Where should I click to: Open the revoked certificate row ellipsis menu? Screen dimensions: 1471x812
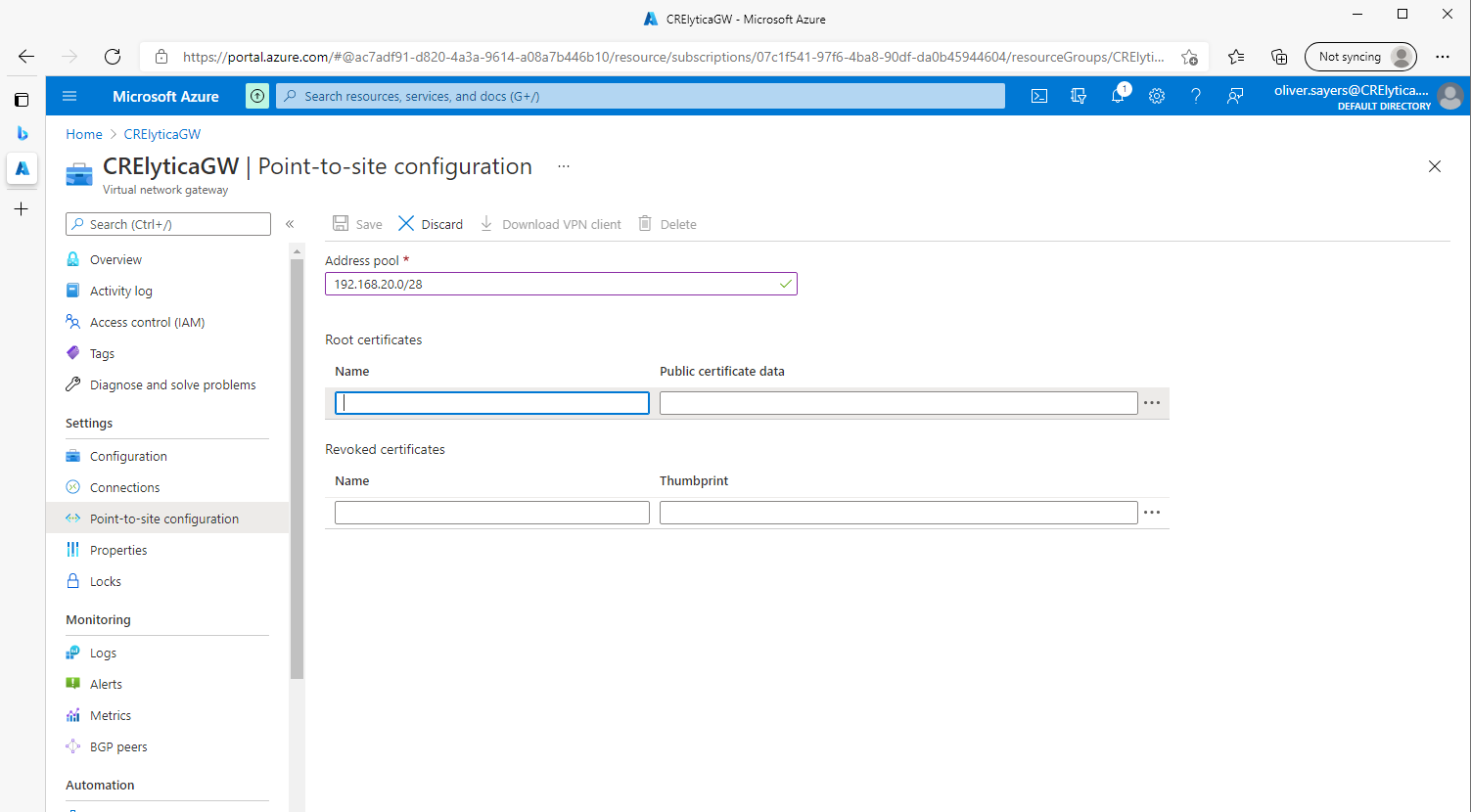(x=1152, y=513)
